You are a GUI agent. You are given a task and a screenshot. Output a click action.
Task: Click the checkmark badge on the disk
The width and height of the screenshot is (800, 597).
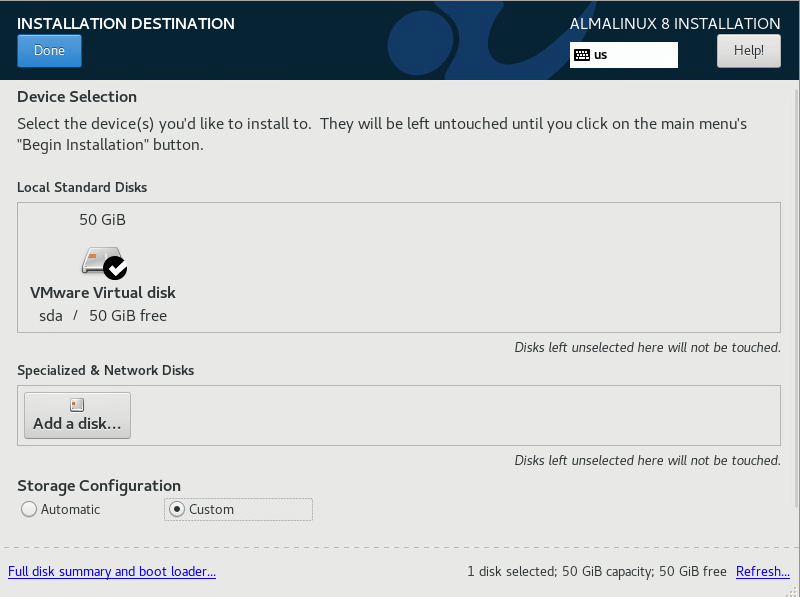click(x=115, y=268)
